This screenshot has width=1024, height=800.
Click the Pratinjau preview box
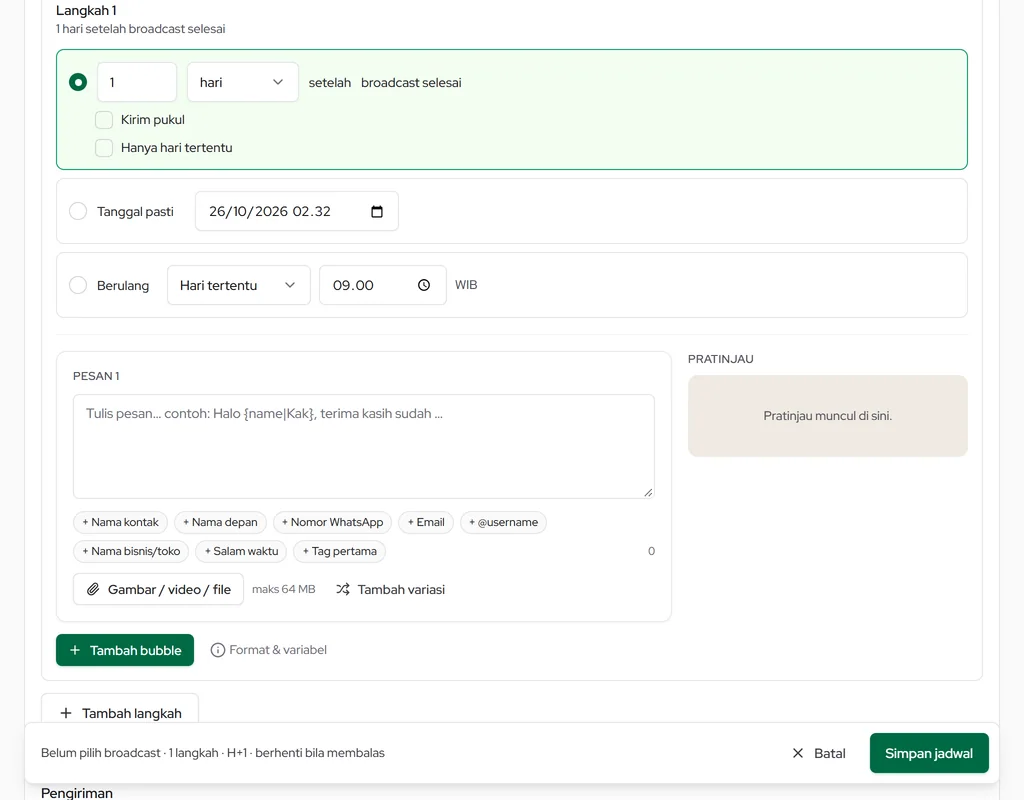pyautogui.click(x=827, y=416)
